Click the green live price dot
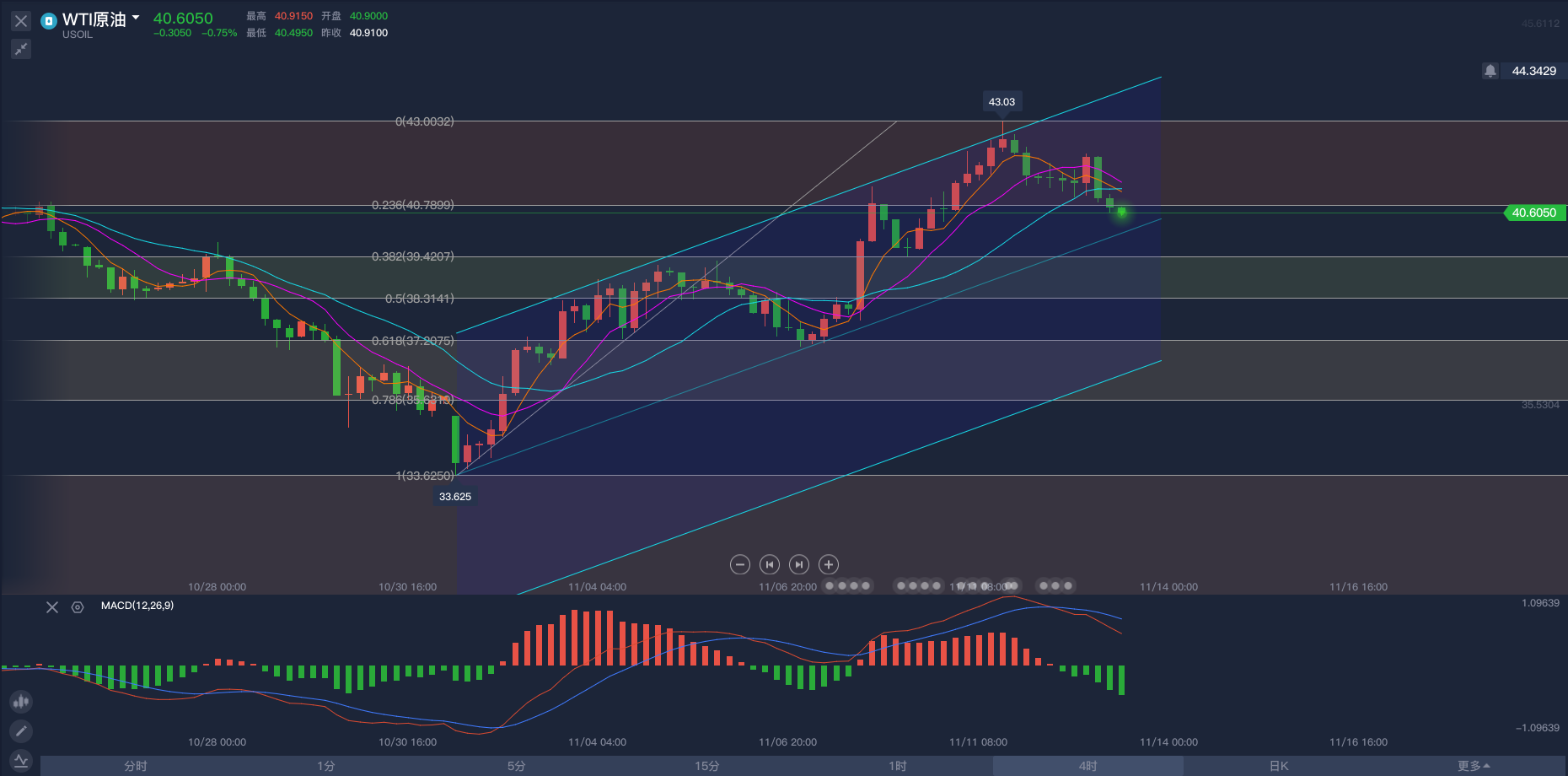 pyautogui.click(x=1121, y=213)
